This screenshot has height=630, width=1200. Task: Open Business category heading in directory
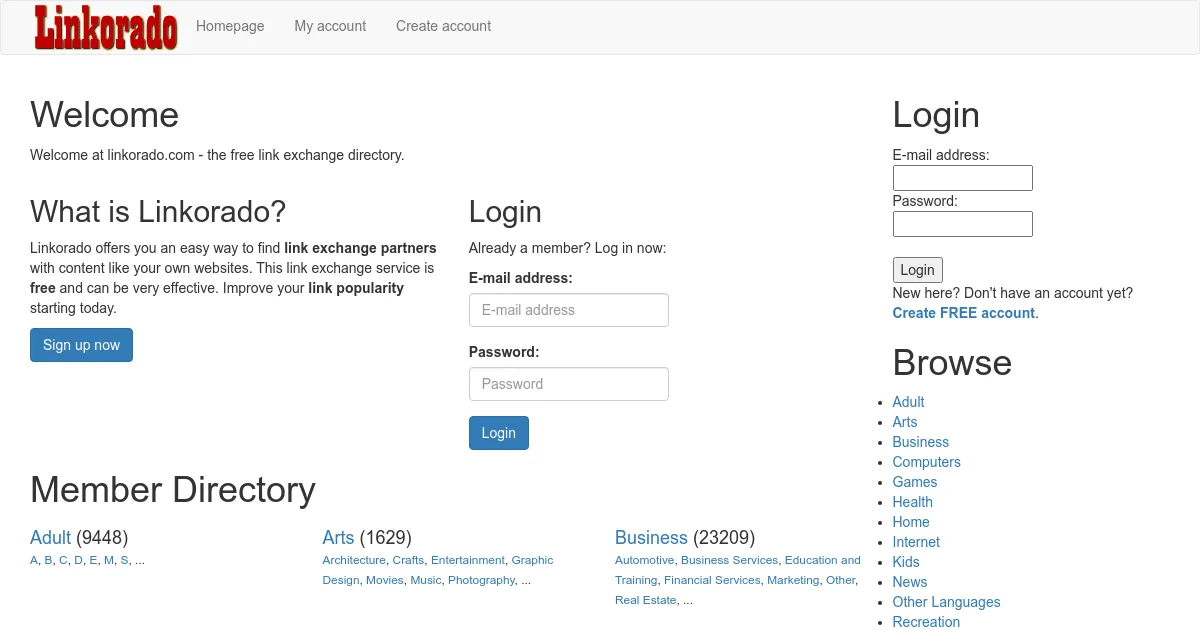point(651,538)
